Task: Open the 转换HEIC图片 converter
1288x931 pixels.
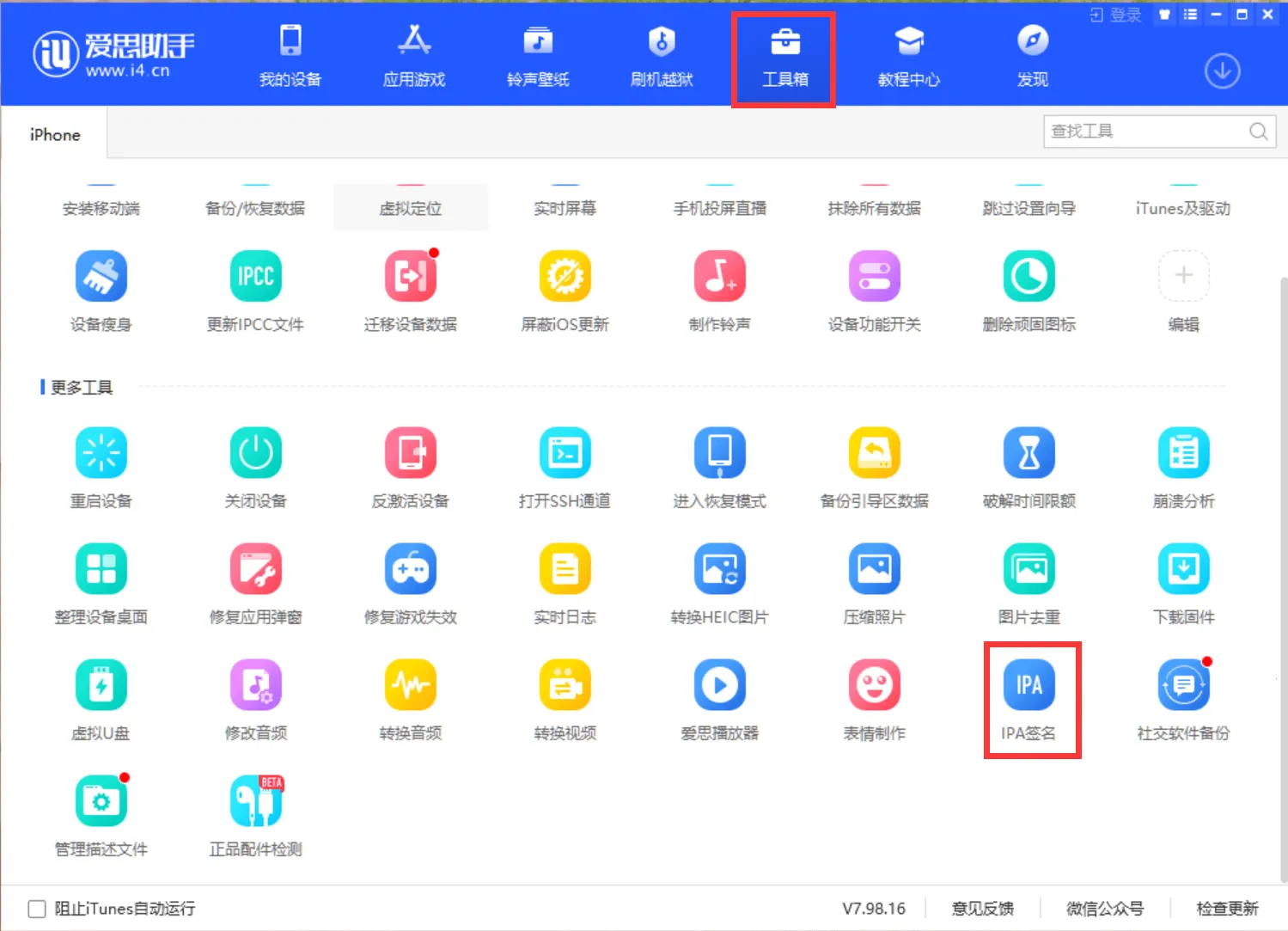Action: 719,583
